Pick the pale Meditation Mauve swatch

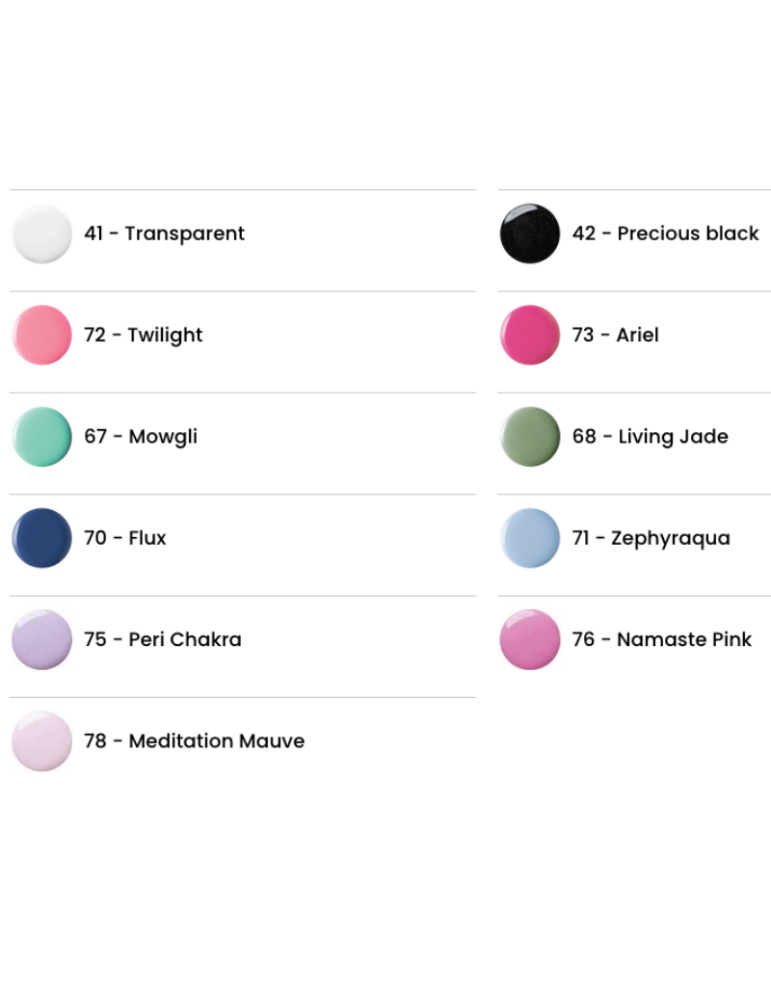pos(42,740)
